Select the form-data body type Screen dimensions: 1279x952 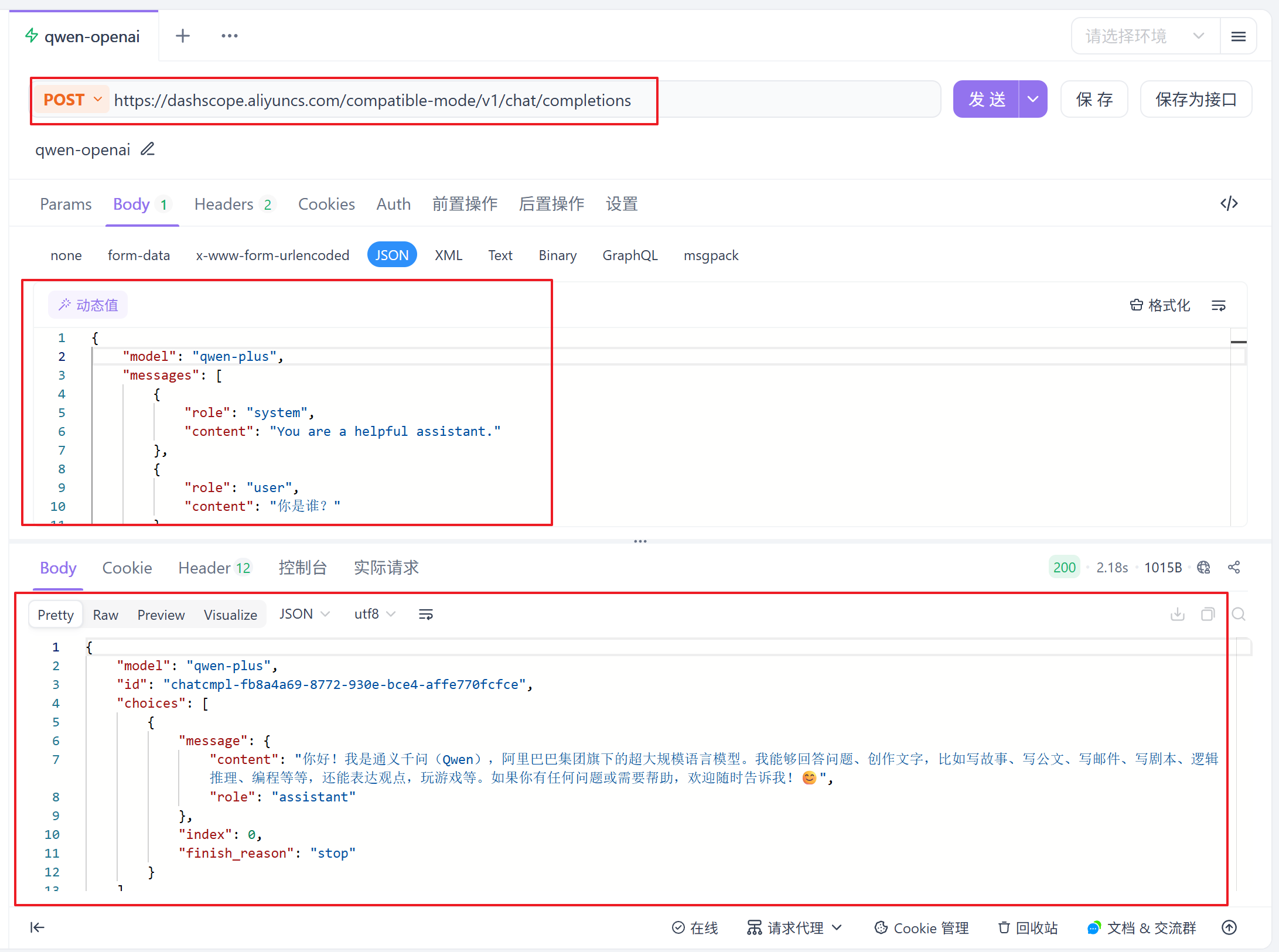pyautogui.click(x=138, y=255)
